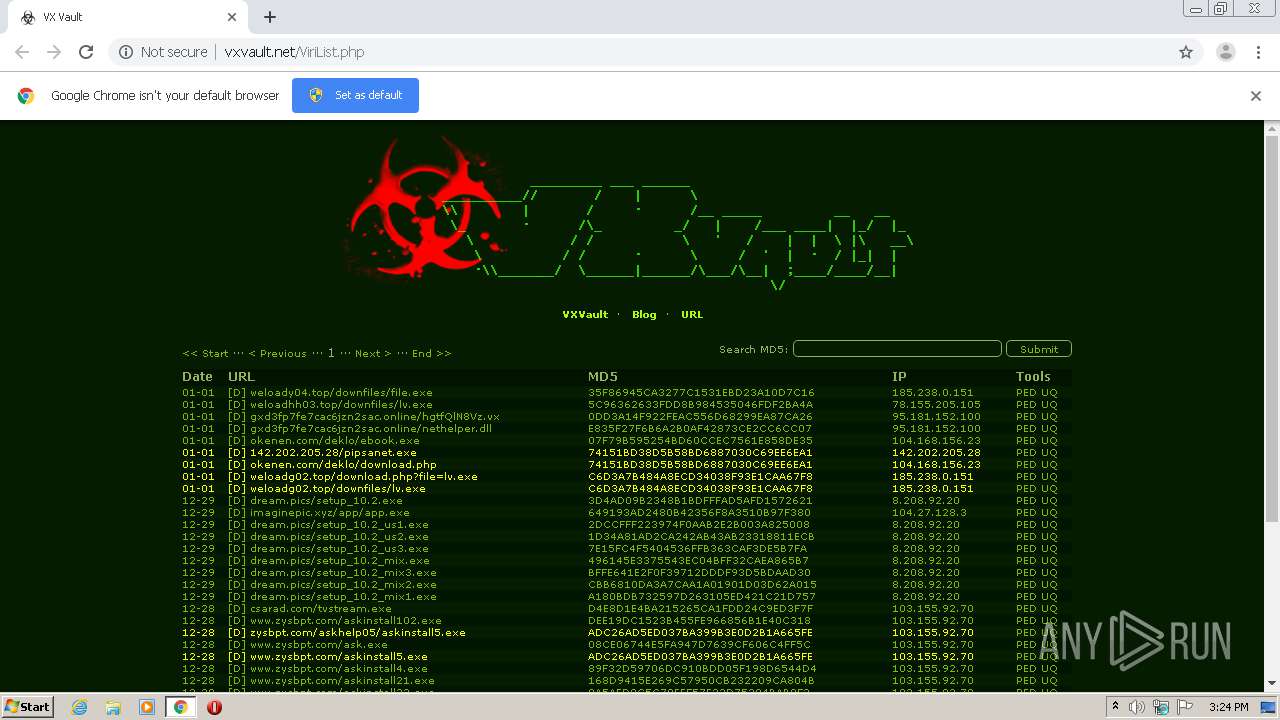Open the dream.pics/setup_10.2_mix3.exe entry
Image resolution: width=1280 pixels, height=720 pixels.
click(343, 573)
